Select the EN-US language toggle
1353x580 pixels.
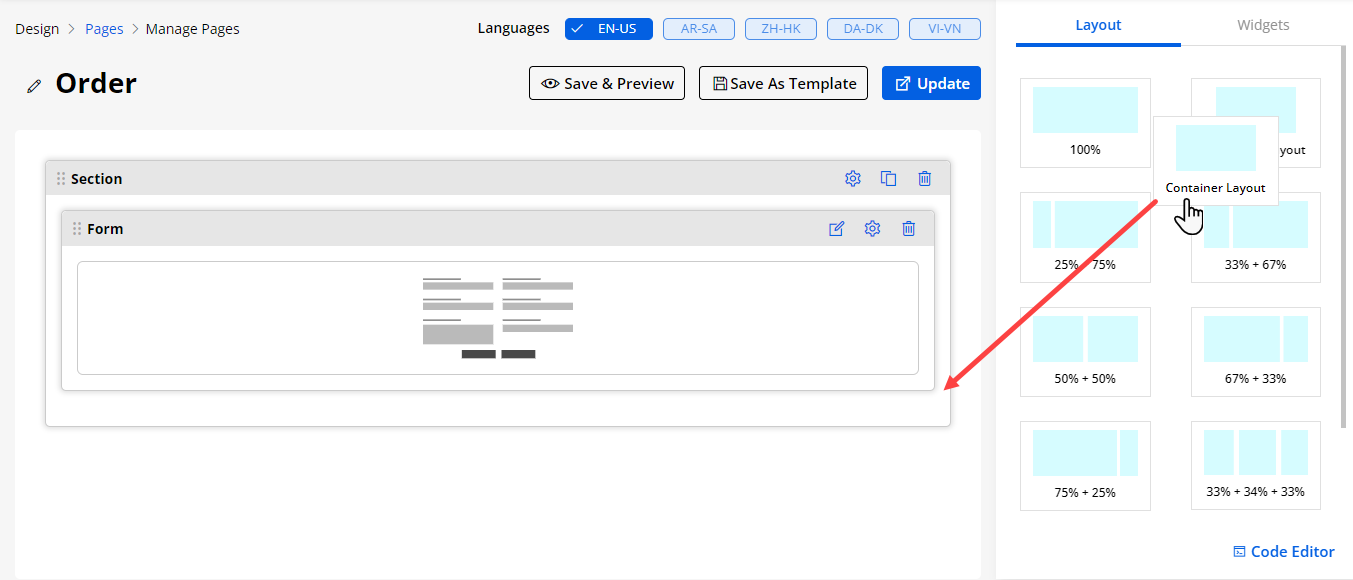[x=608, y=29]
